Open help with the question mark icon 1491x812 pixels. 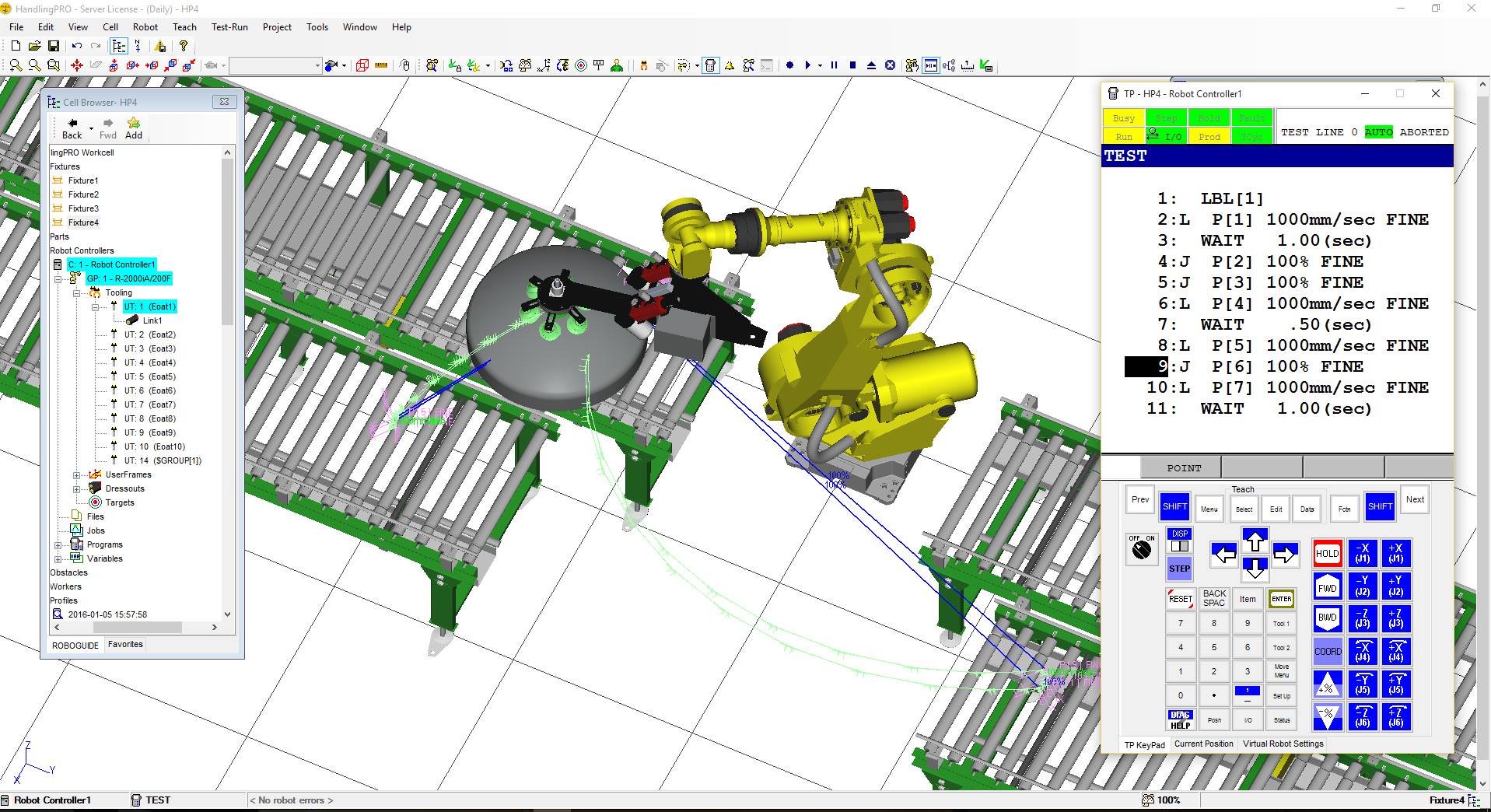[184, 46]
